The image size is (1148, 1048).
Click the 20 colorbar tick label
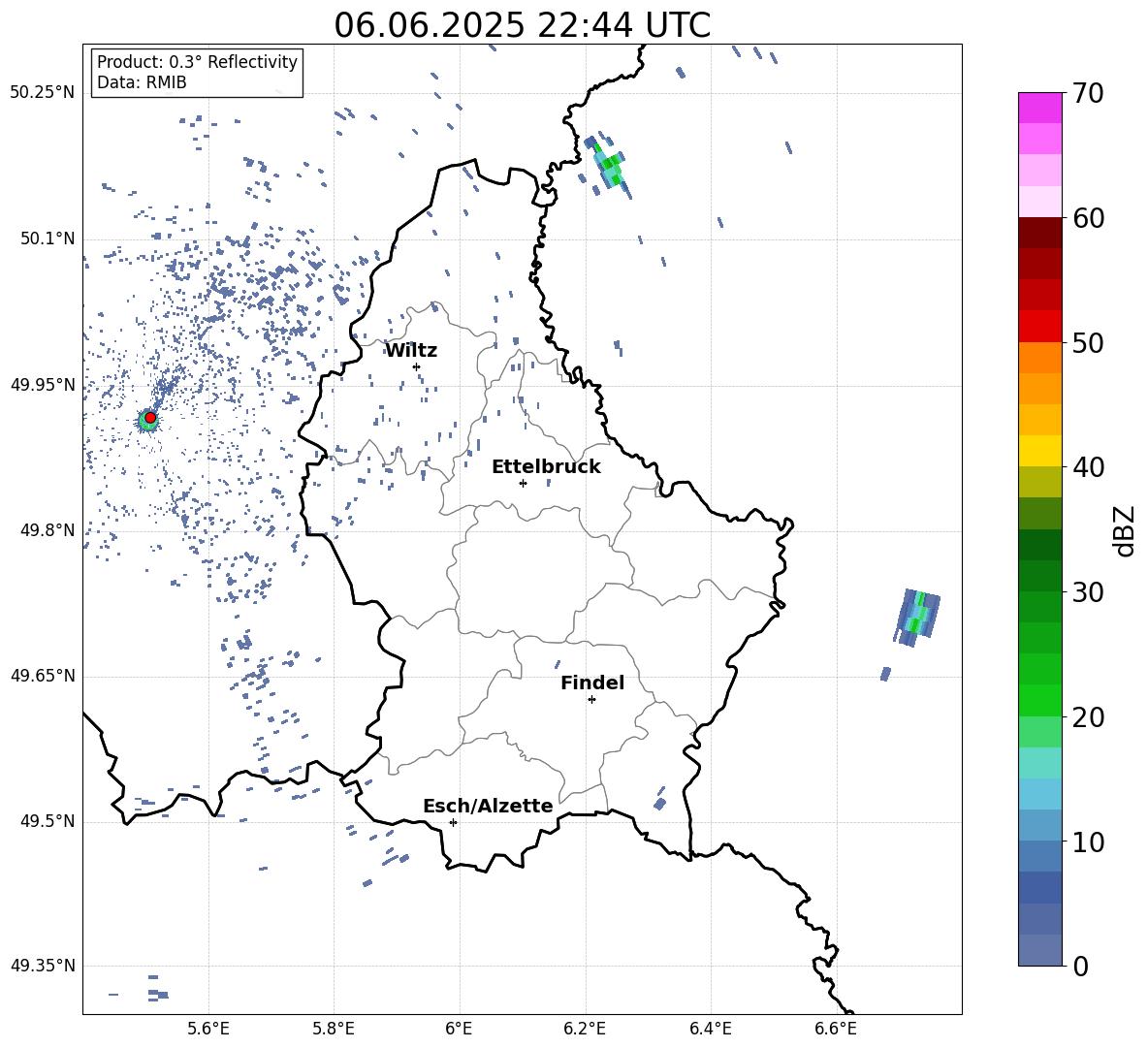tap(1088, 716)
